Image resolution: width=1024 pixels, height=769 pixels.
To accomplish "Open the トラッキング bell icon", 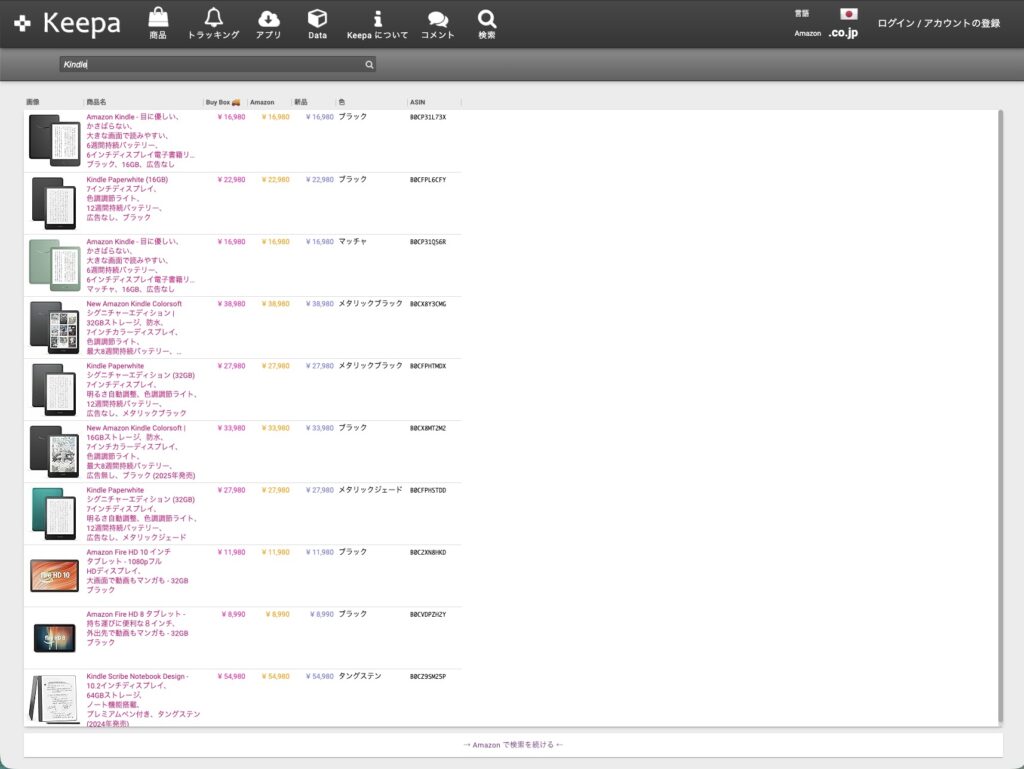I will click(213, 18).
